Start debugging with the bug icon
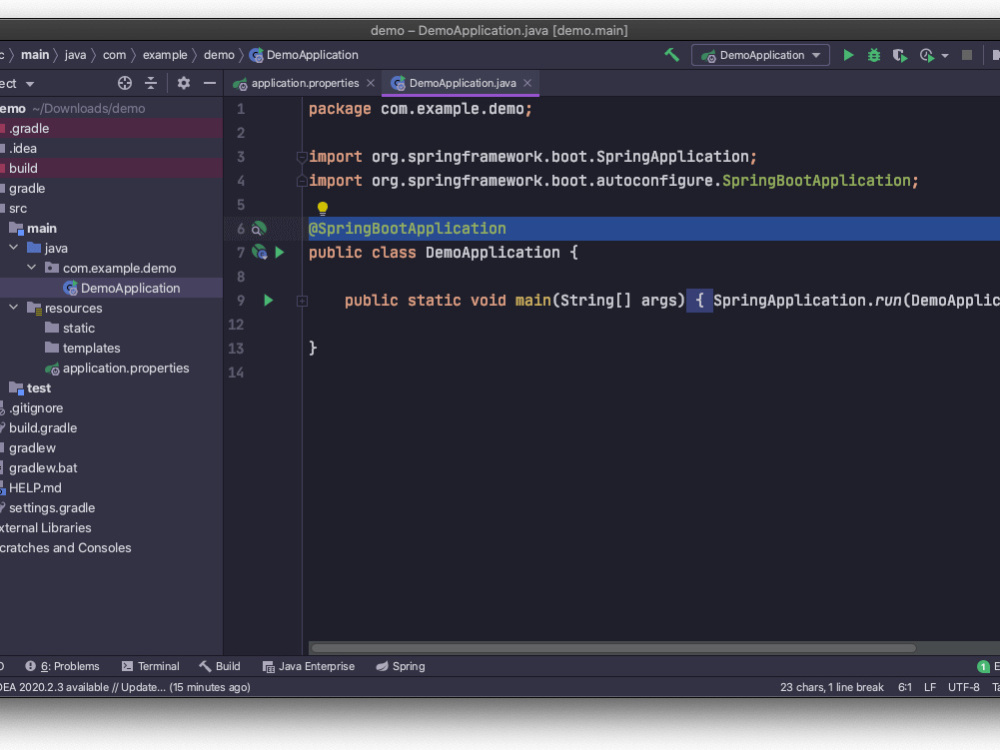Screen dimensions: 1000x750 (873, 55)
